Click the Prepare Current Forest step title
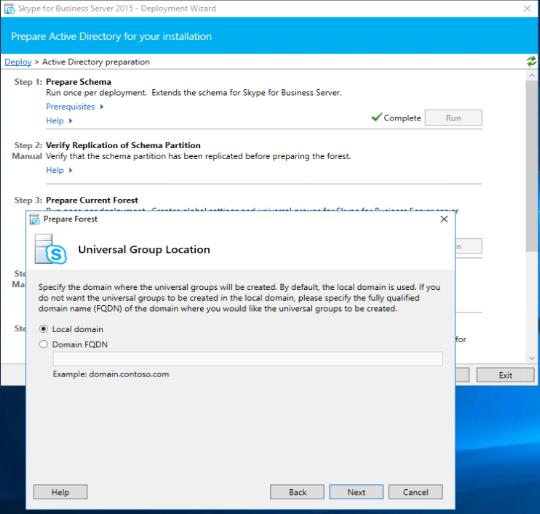This screenshot has height=514, width=540. 92,200
